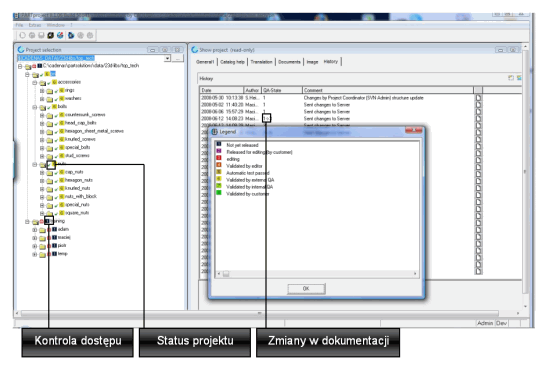Click the yellow status square beside accessories
Screen dimensions: 550x376
coord(54,82)
